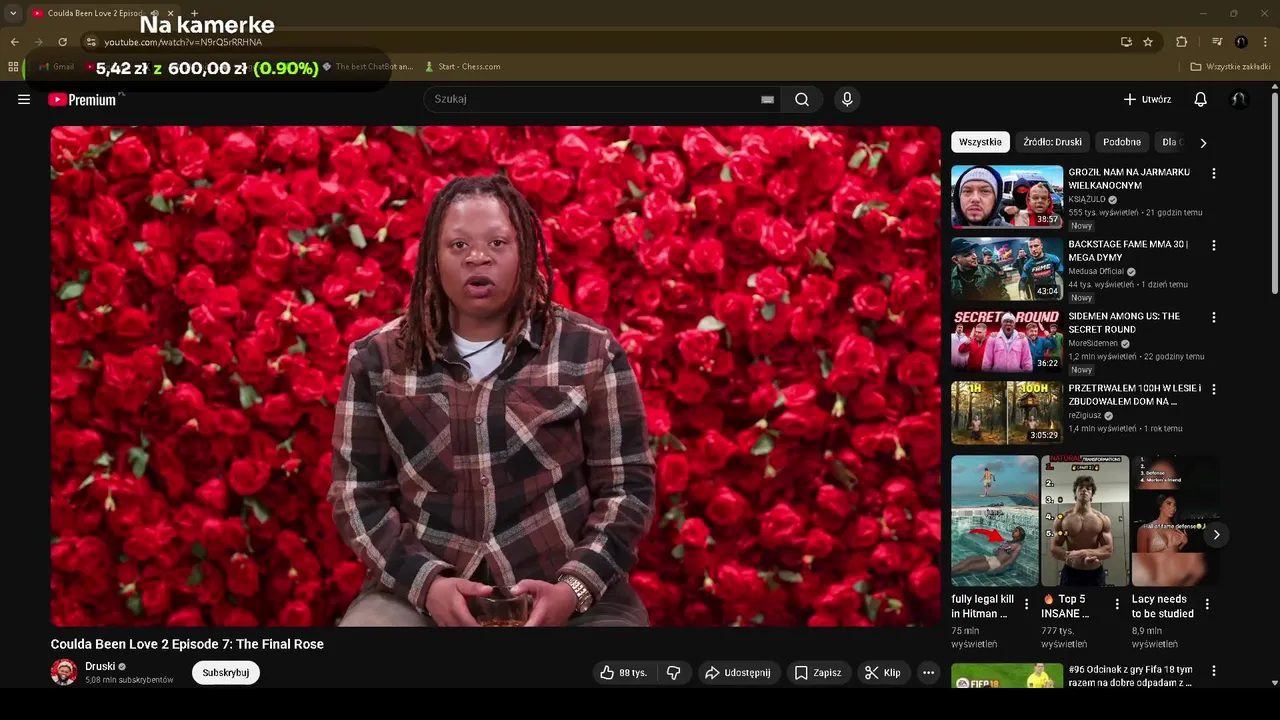This screenshot has width=1280, height=720.
Task: Open options for PRZETRWAŁEM 100H W LESIE video
Action: 1214,389
